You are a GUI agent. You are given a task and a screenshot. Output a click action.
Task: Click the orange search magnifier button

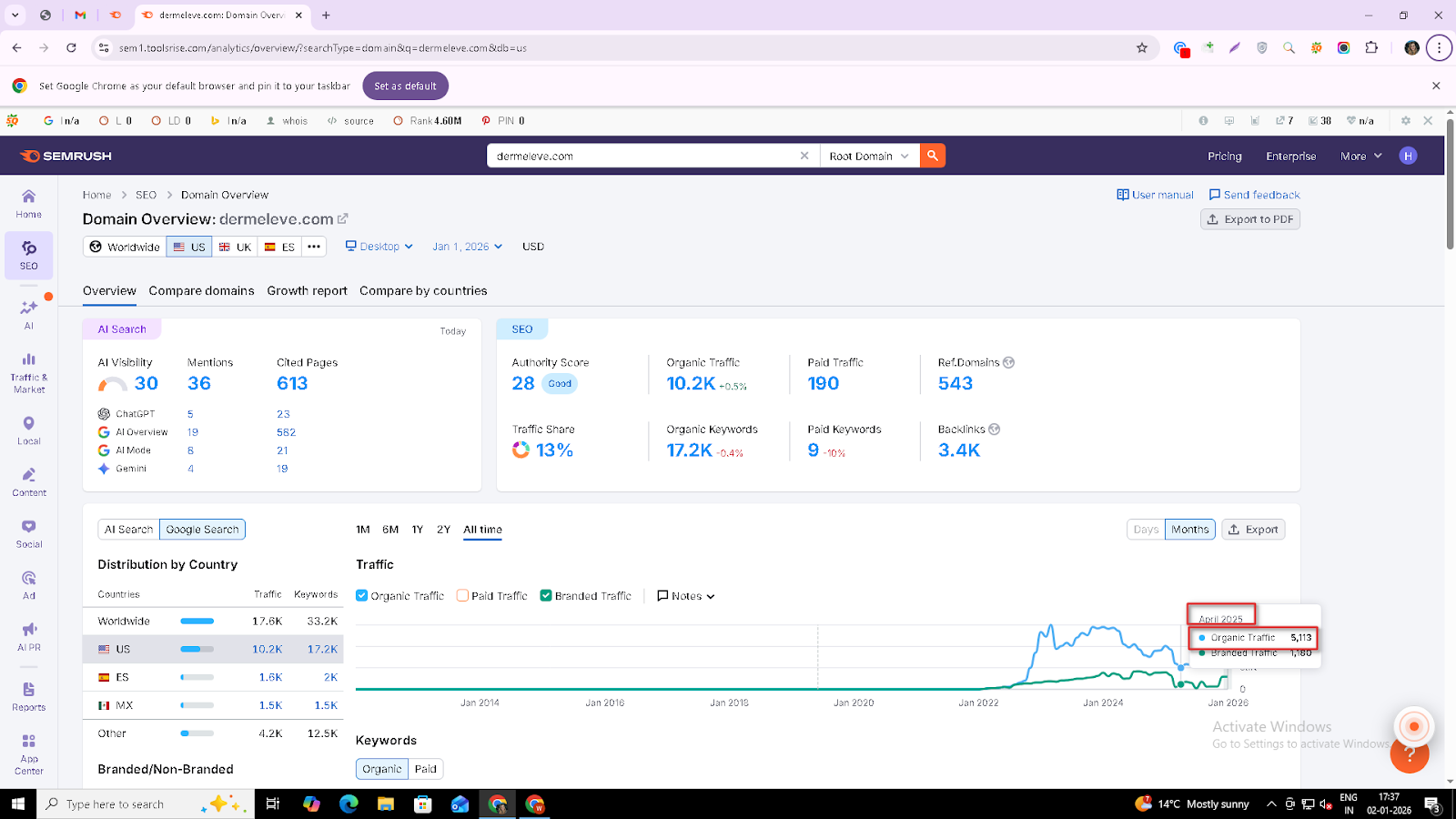click(x=933, y=156)
